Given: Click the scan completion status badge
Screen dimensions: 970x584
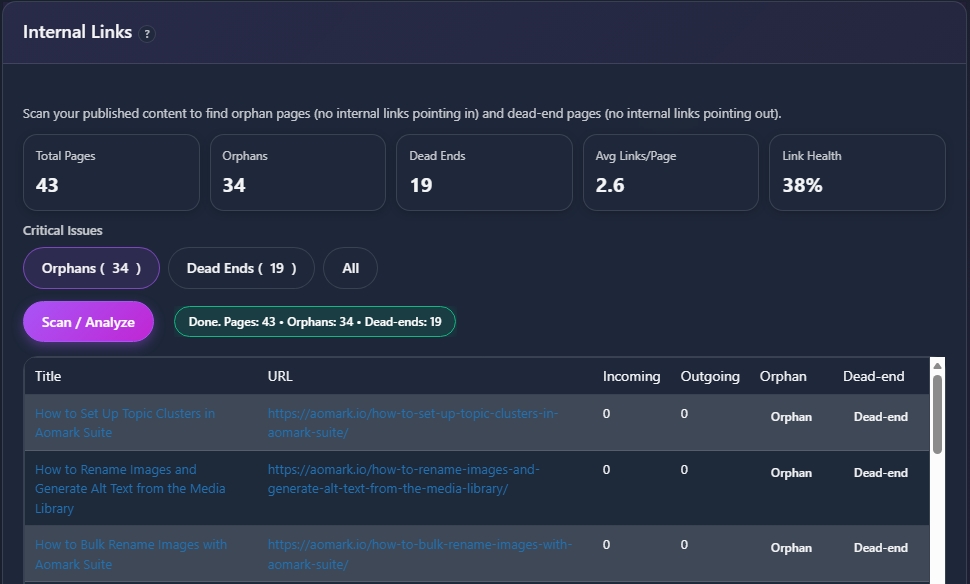Looking at the screenshot, I should [314, 321].
